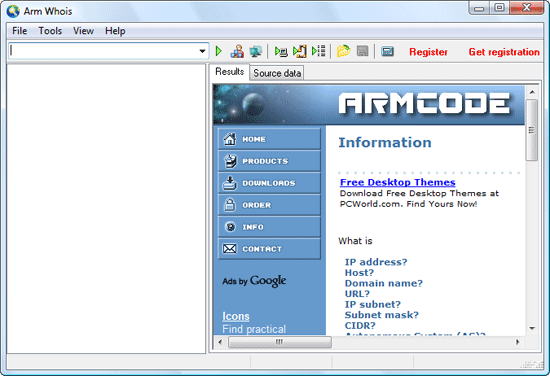The image size is (550, 376).
Task: Click the Domain name? link
Action: coord(384,283)
